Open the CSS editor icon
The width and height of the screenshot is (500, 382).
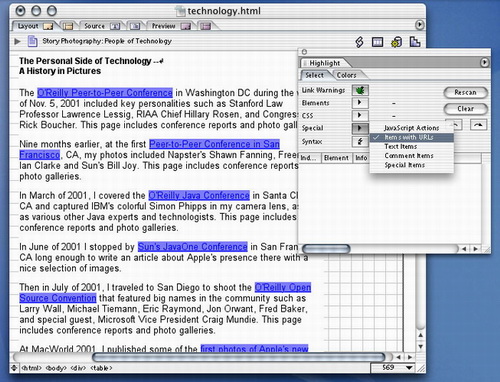[396, 42]
